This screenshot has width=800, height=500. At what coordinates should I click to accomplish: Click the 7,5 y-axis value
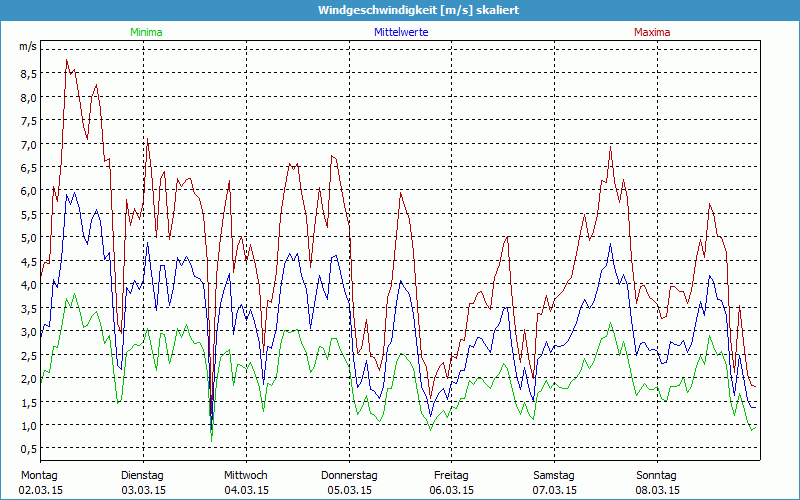pyautogui.click(x=28, y=121)
